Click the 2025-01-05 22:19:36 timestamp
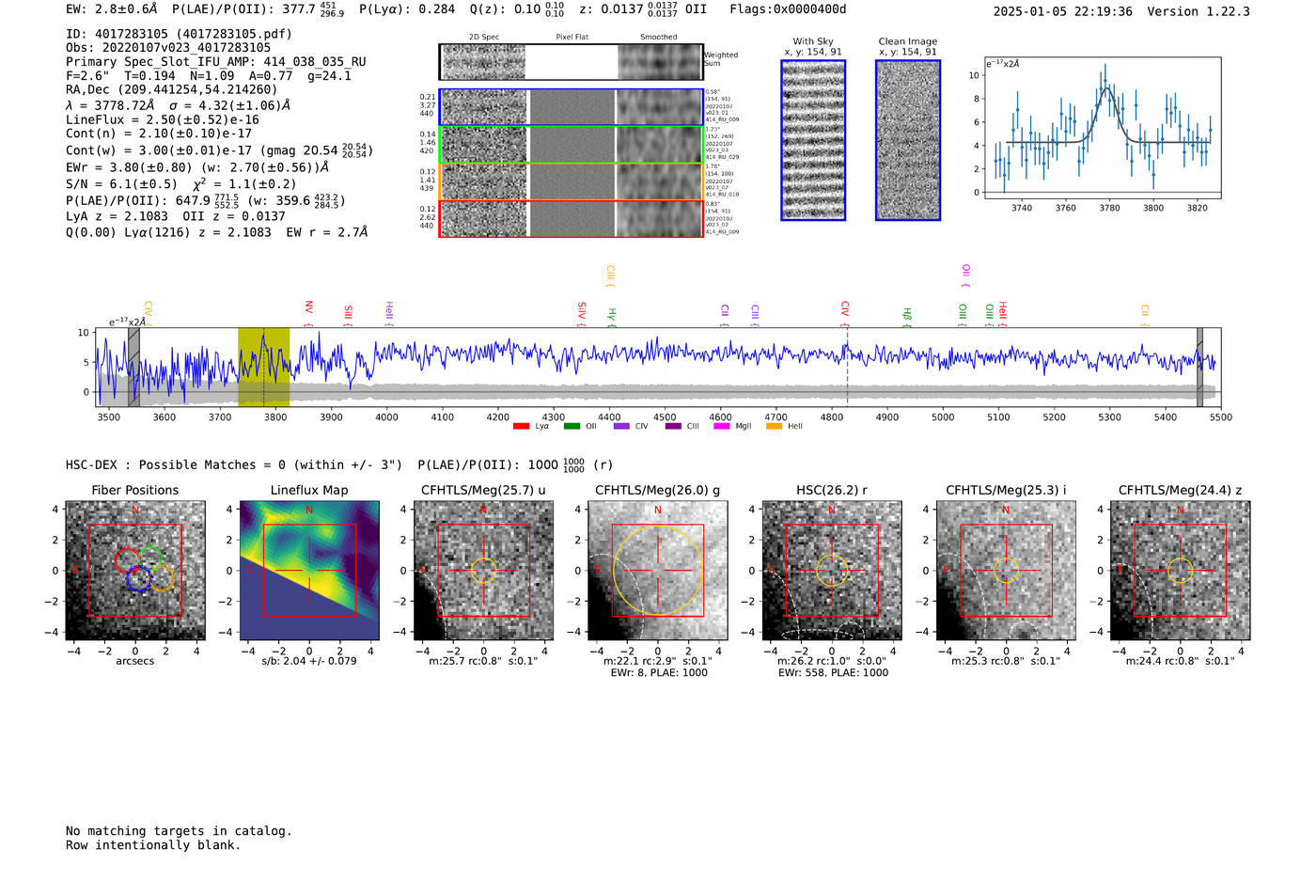This screenshot has width=1316, height=896. [1062, 11]
